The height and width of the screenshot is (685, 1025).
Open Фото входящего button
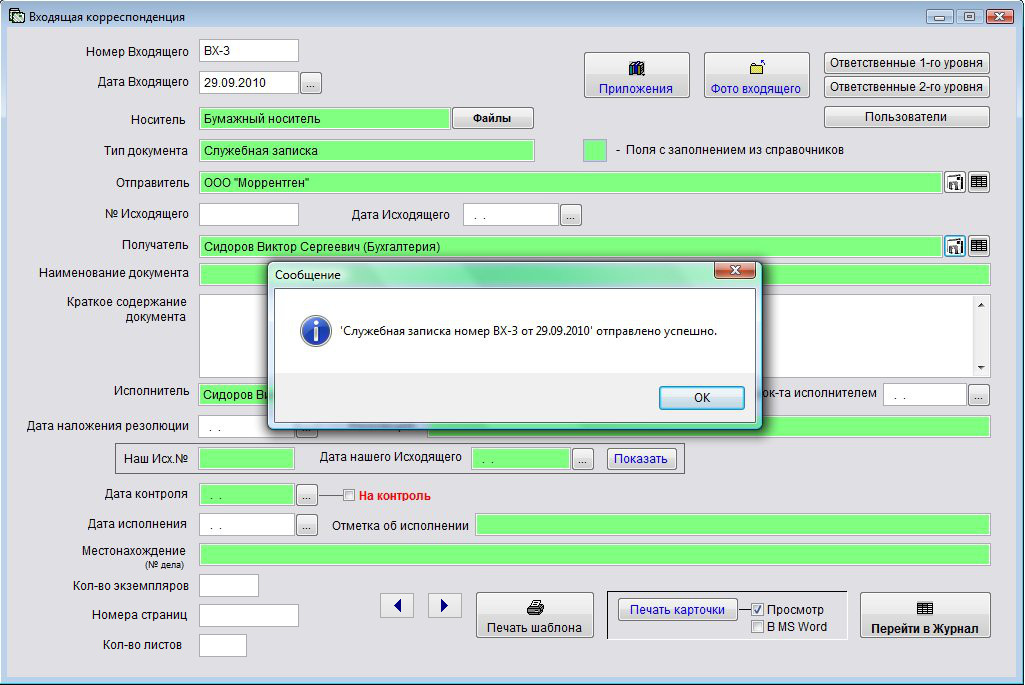pos(756,75)
